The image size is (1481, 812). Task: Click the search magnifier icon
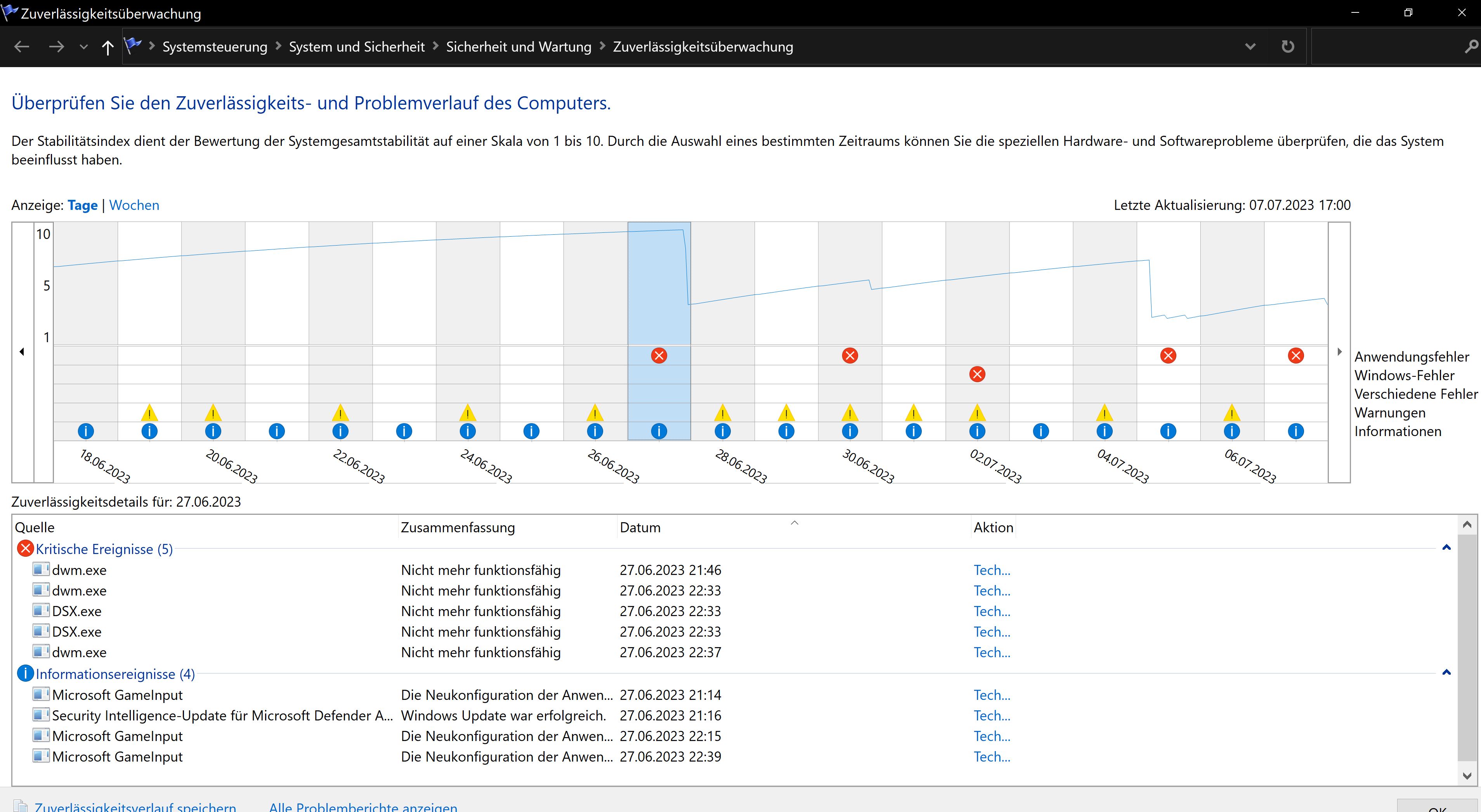pyautogui.click(x=1470, y=47)
